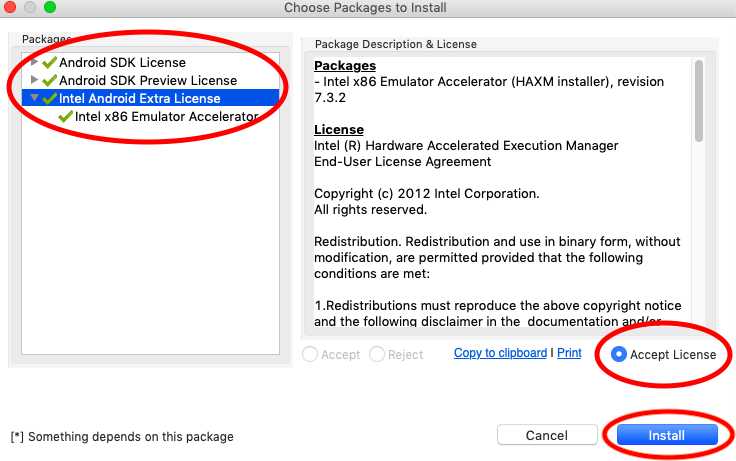This screenshot has height=461, width=736.
Task: Select the Accept radio button
Action: [x=310, y=354]
